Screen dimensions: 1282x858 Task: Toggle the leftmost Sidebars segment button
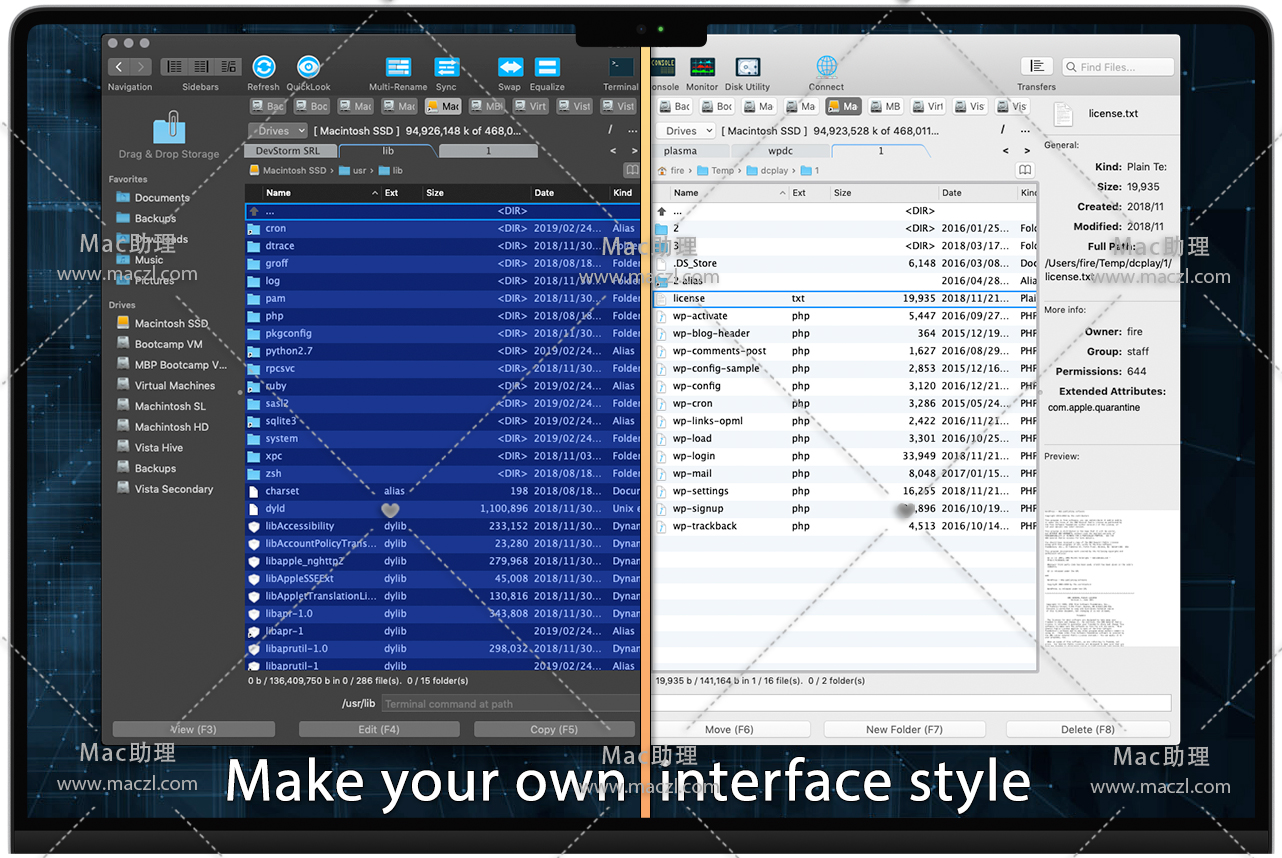click(x=174, y=67)
